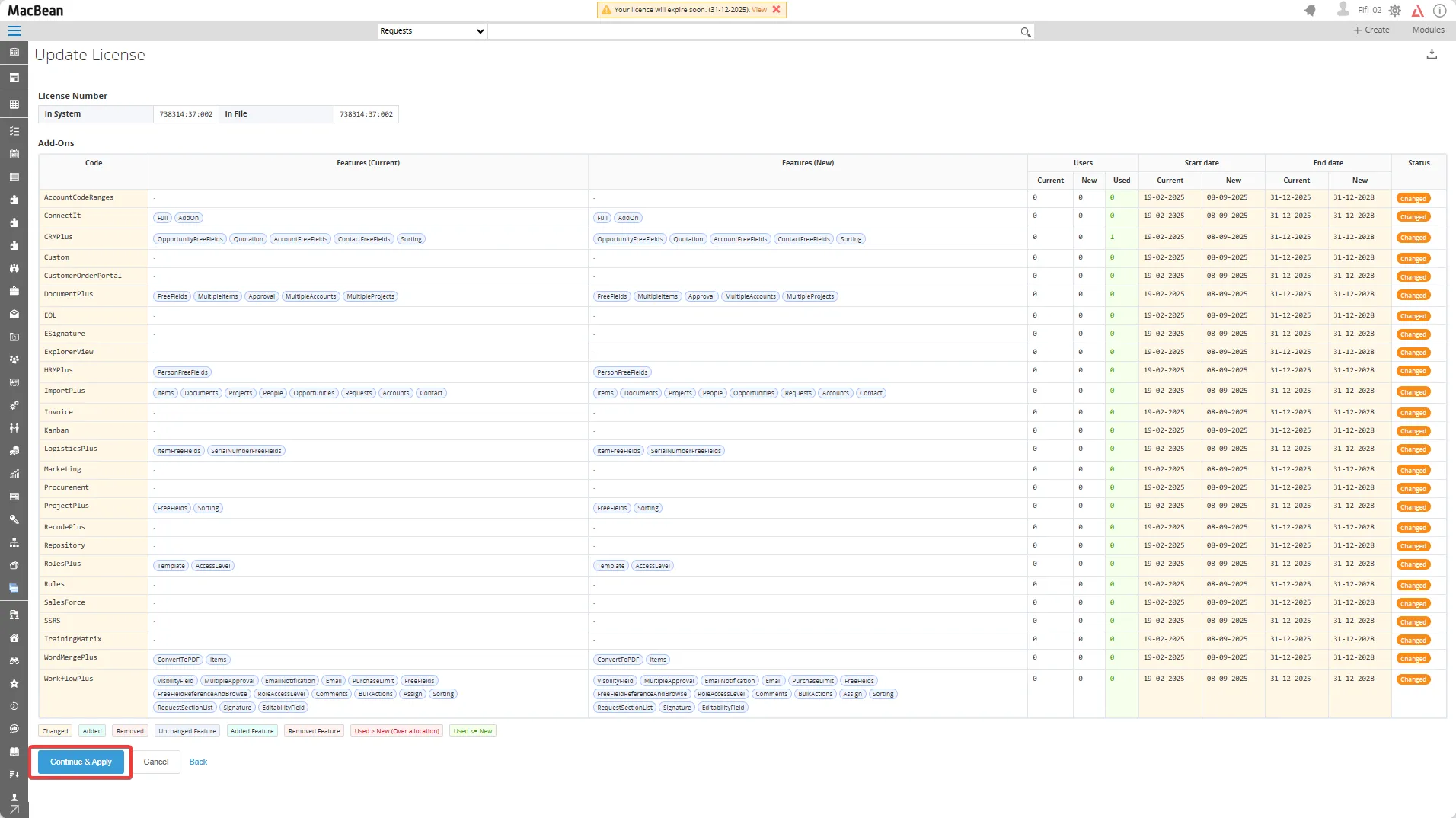The image size is (1456, 818).
Task: Click the download icon below Modules
Action: coord(1432,54)
